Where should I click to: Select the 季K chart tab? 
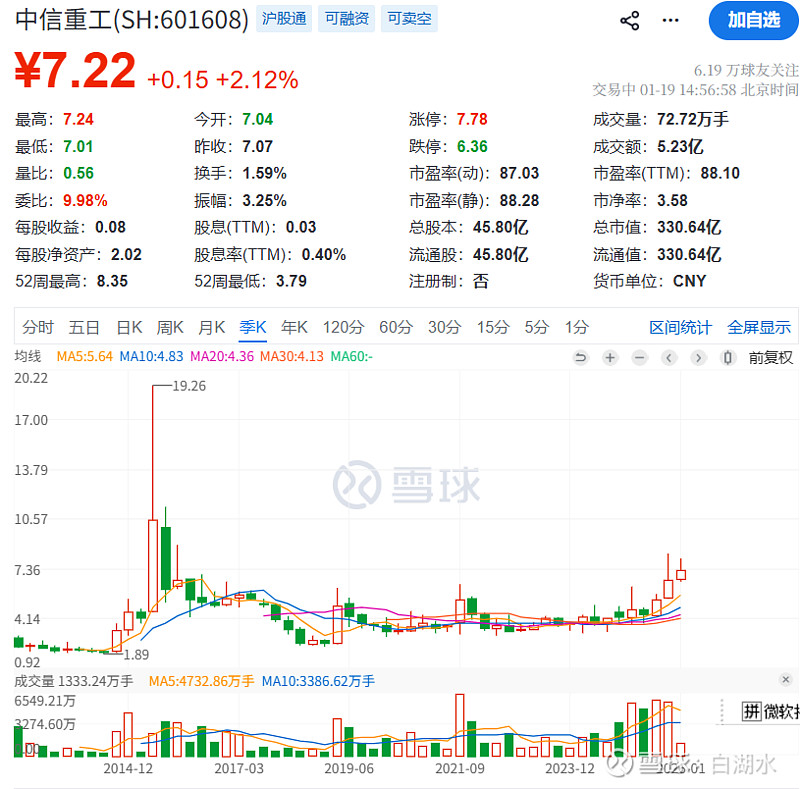coord(253,327)
